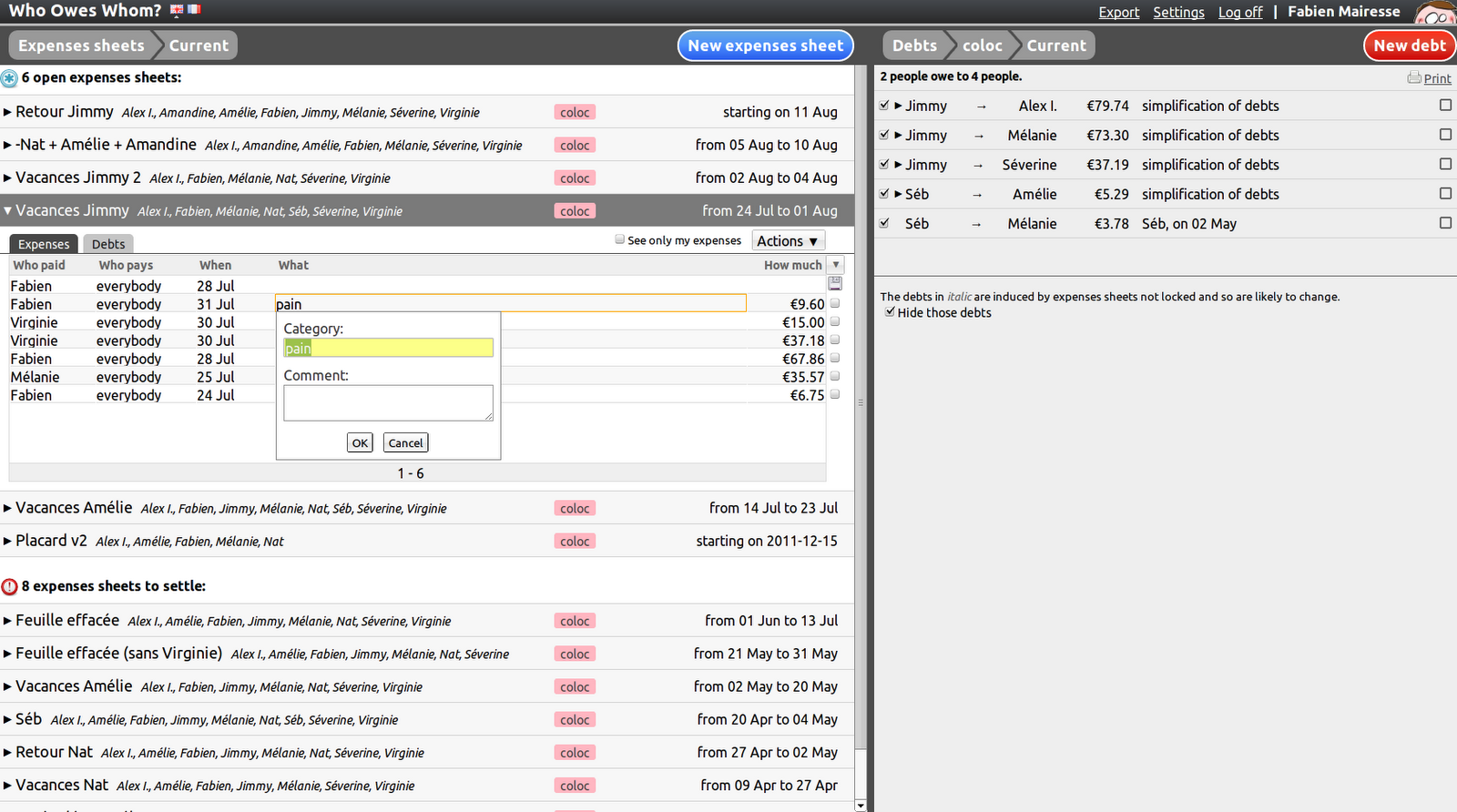Viewport: 1457px width, 812px height.
Task: Expand the Séb sheet from 20 Apr
Action: [x=7, y=719]
